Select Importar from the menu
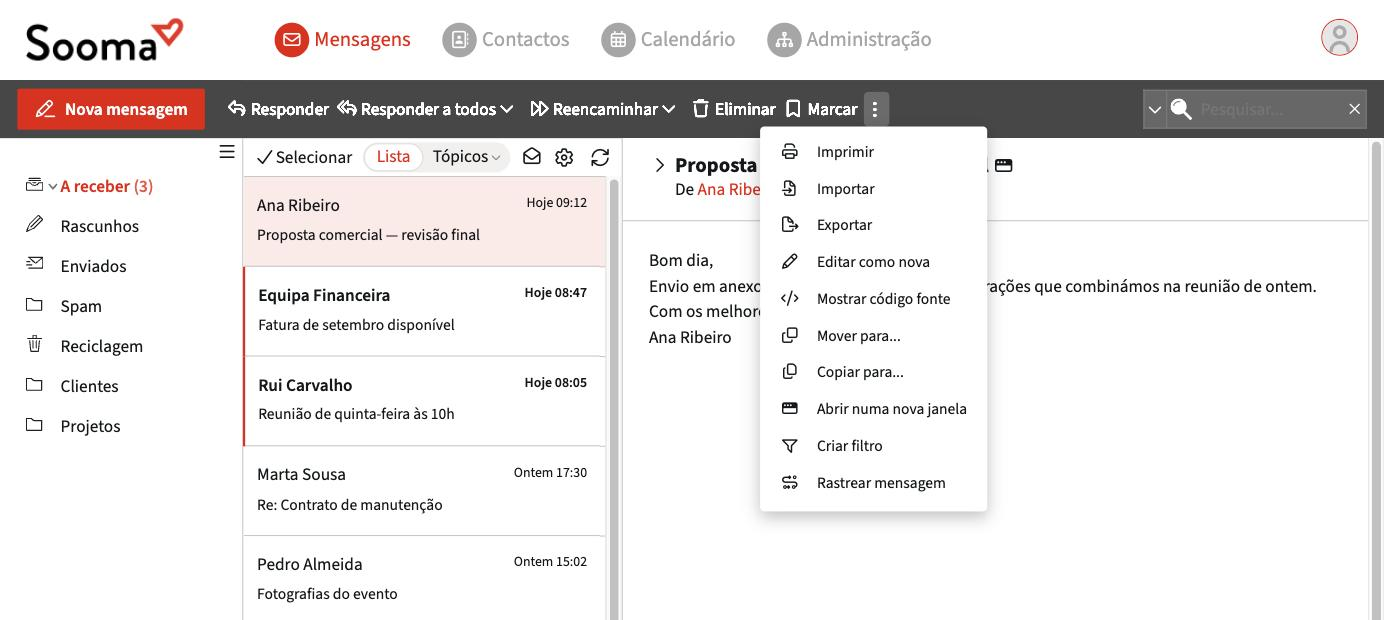Image resolution: width=1384 pixels, height=620 pixels. coord(873,189)
